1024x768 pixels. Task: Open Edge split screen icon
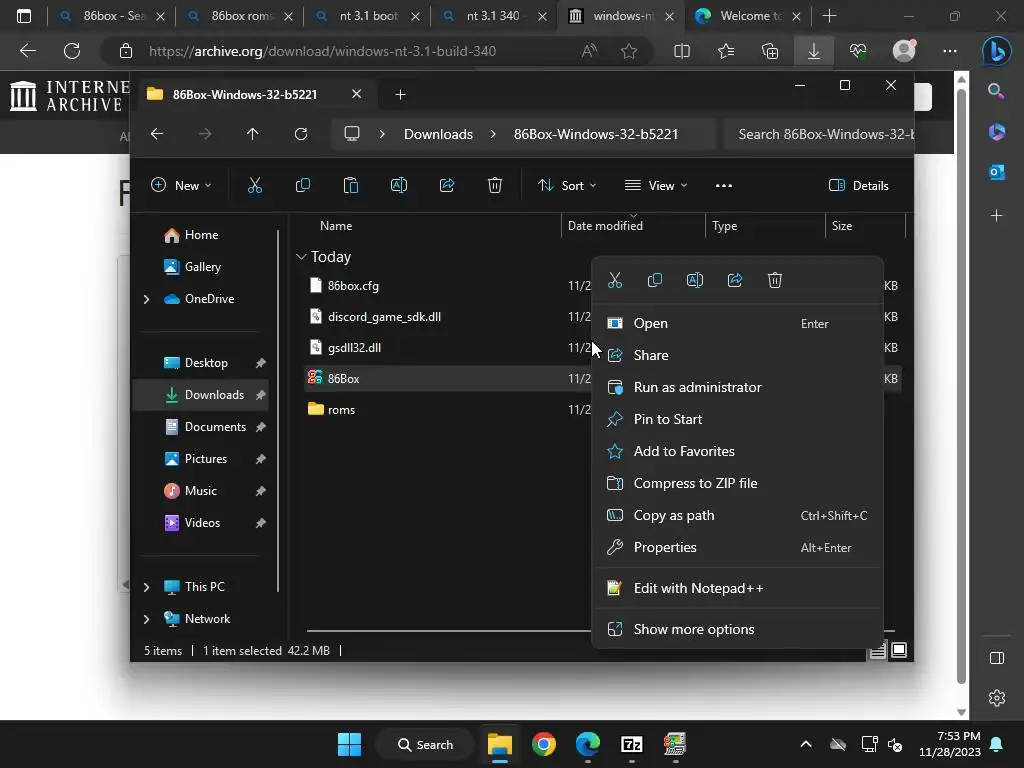point(682,51)
